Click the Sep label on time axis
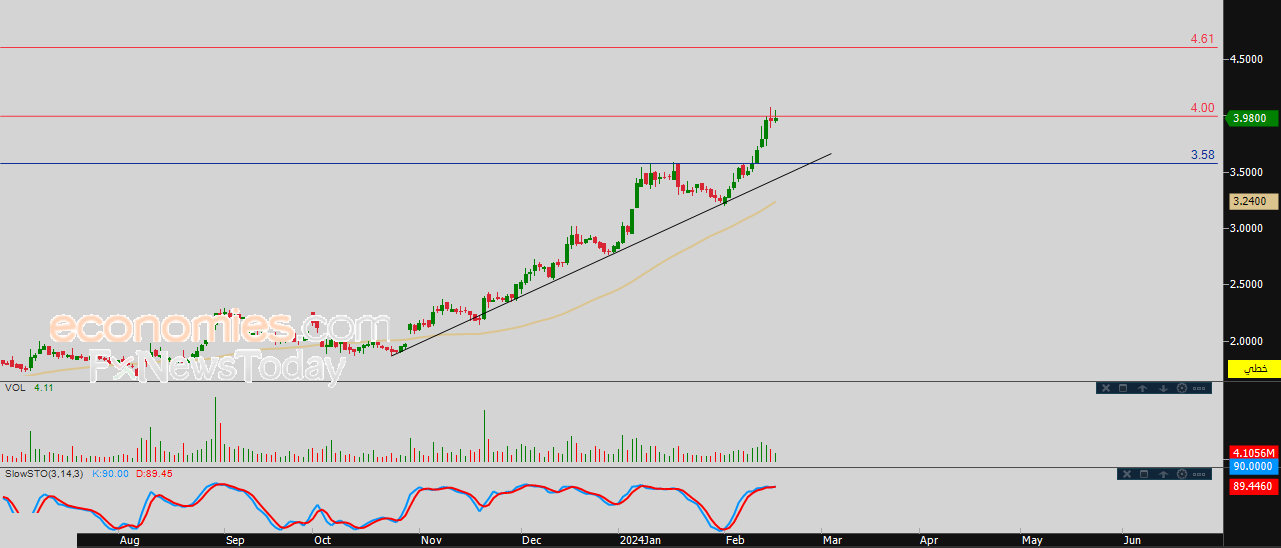 click(234, 540)
